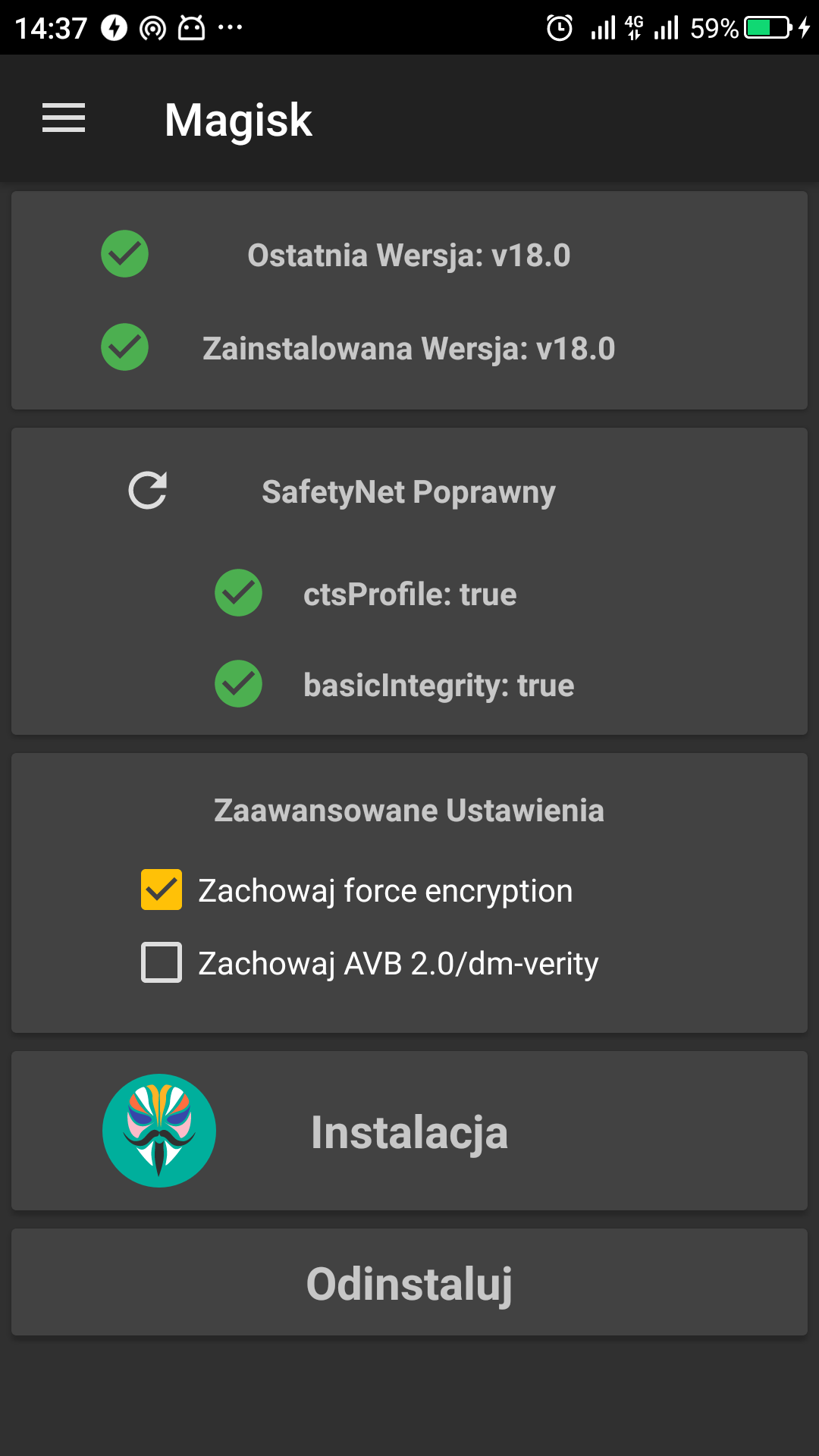
Task: Tap the battery indicator in status bar
Action: point(768,29)
